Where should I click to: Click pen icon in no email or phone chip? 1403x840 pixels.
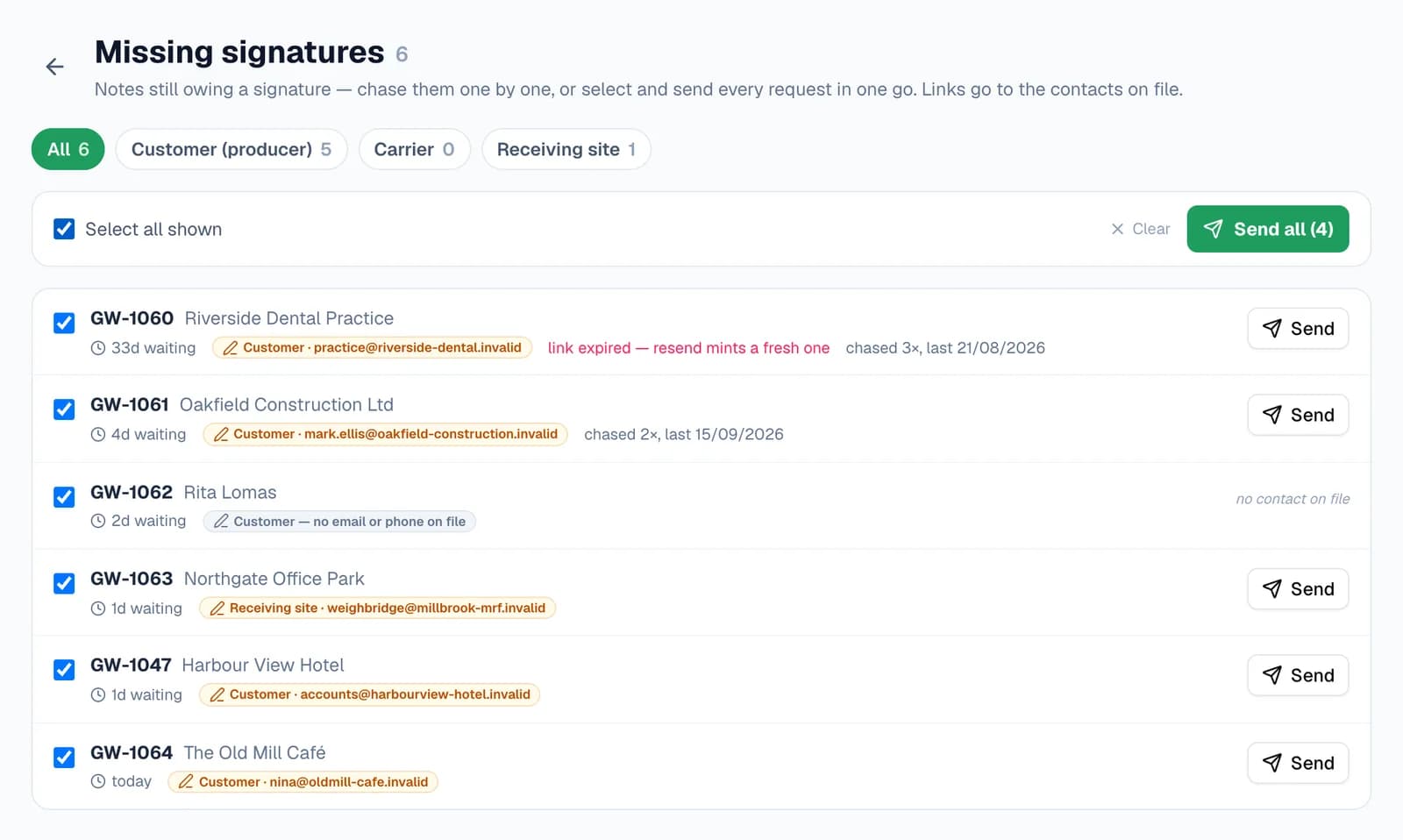click(x=221, y=522)
